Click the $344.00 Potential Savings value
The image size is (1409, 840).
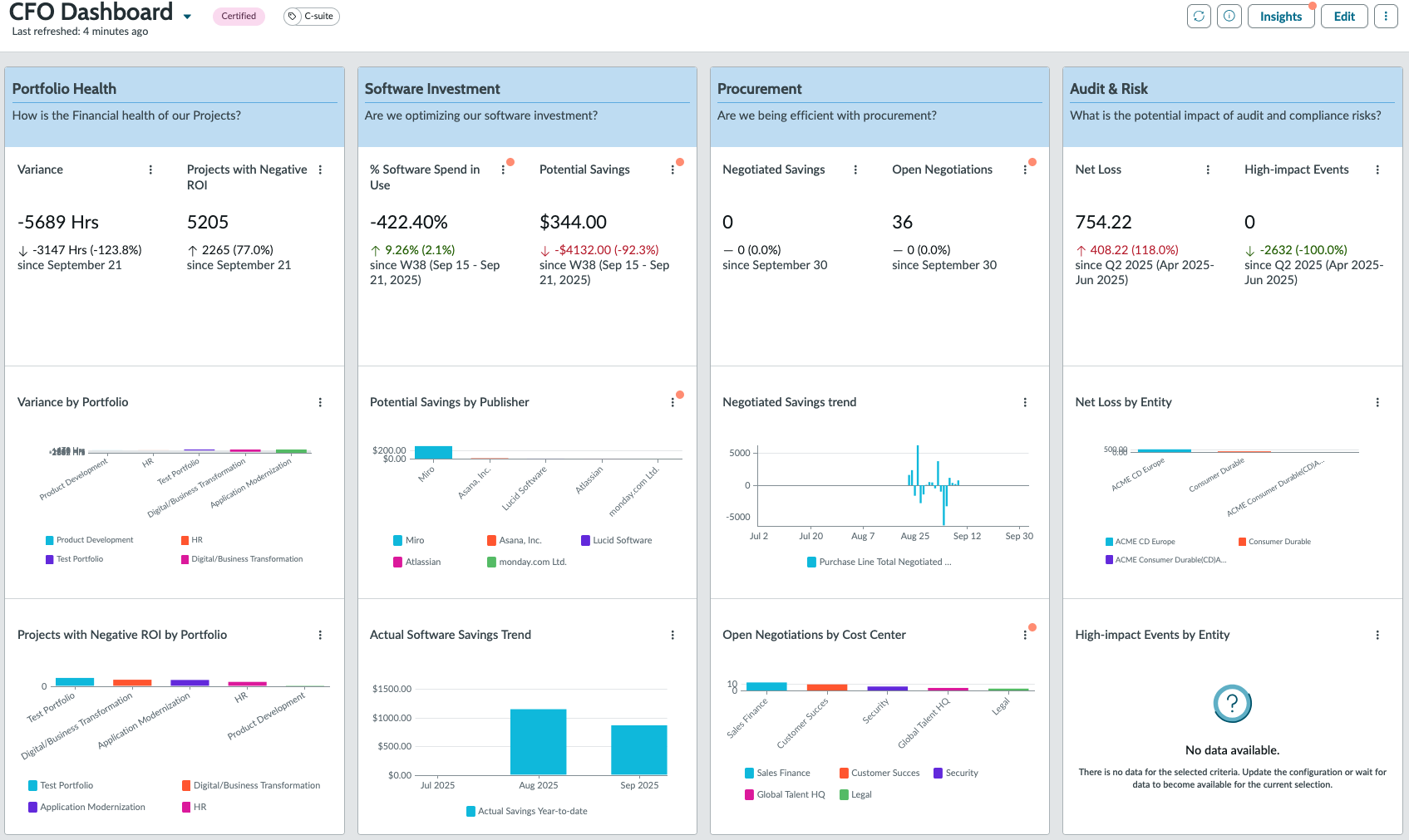[x=574, y=222]
